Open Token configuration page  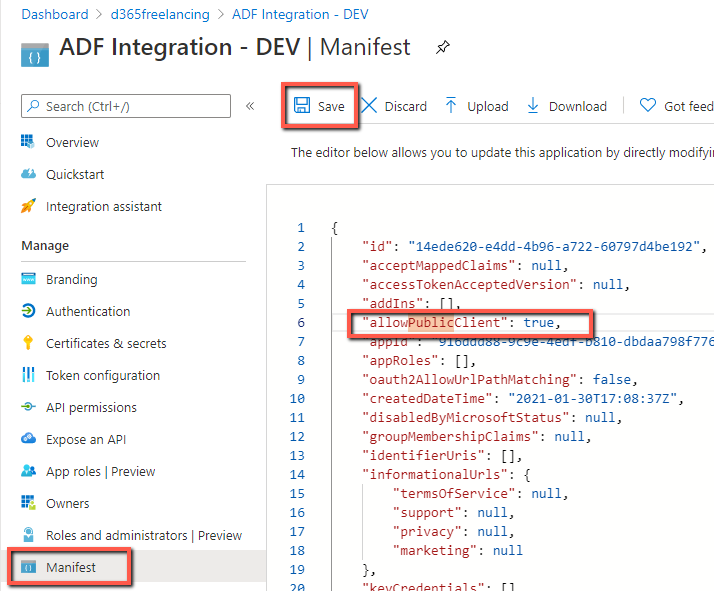(x=103, y=375)
